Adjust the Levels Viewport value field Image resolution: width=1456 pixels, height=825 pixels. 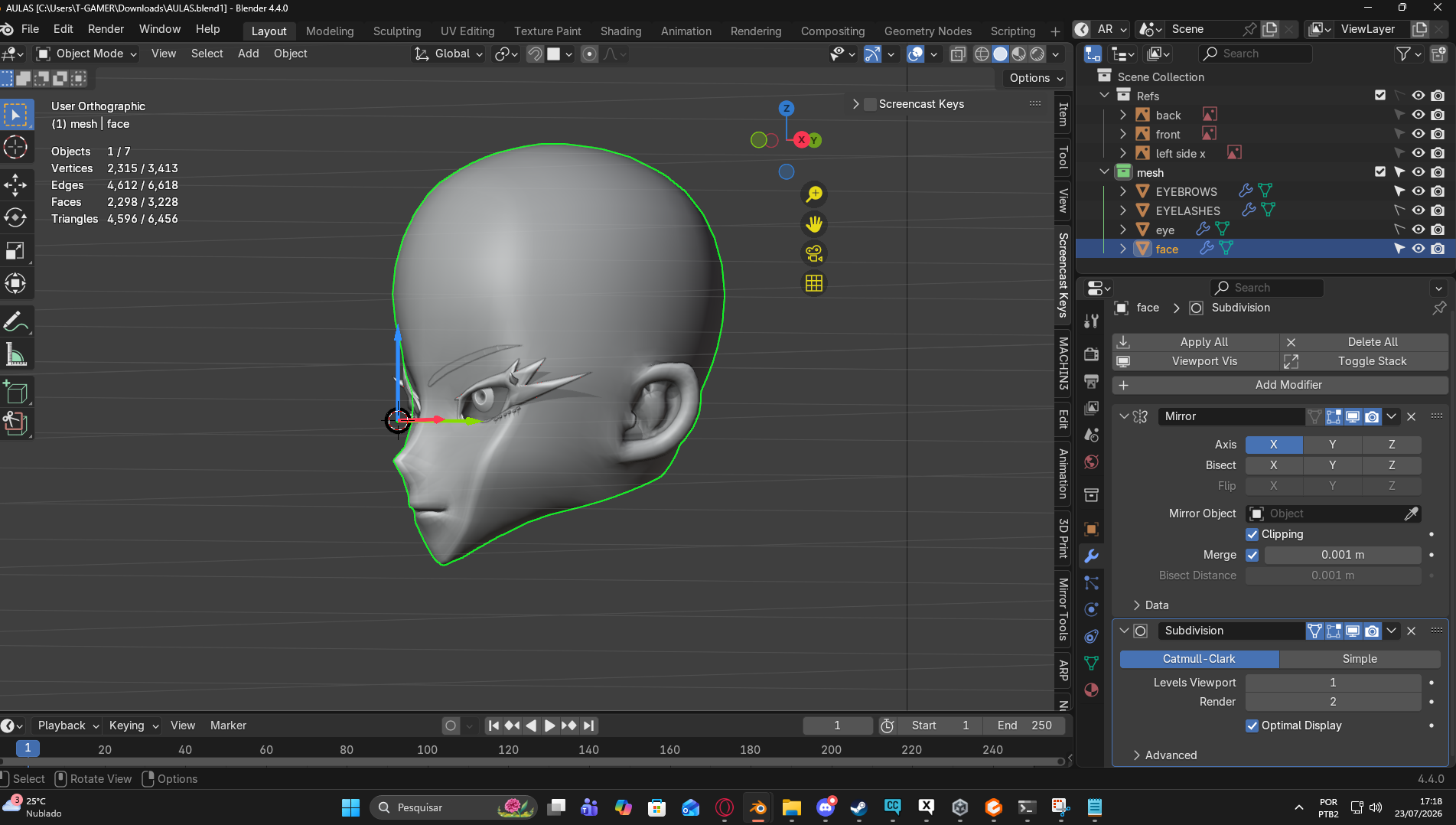1333,683
